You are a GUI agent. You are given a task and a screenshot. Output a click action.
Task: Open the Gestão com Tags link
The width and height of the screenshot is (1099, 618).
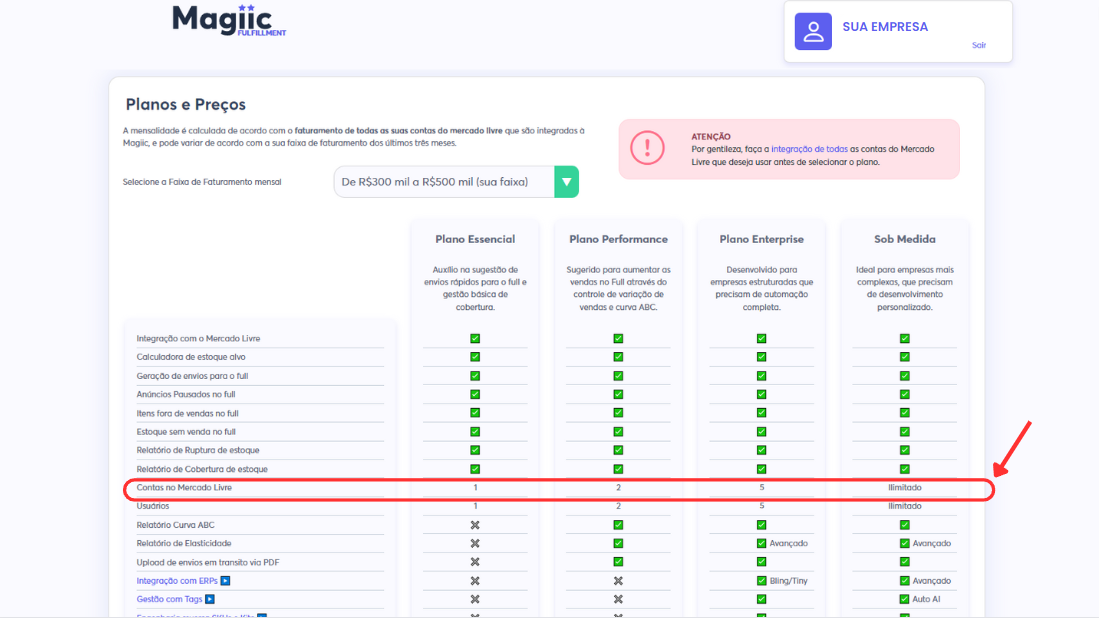coord(169,599)
